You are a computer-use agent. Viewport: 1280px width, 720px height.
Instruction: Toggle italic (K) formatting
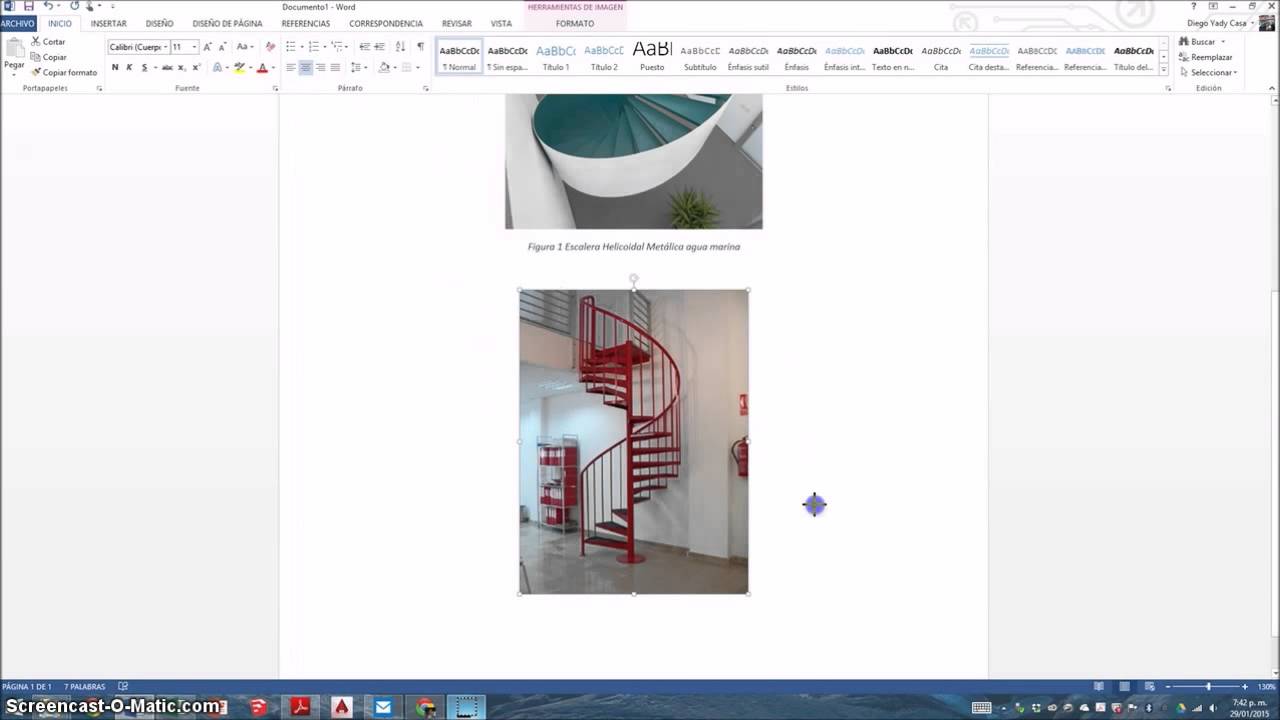(129, 67)
